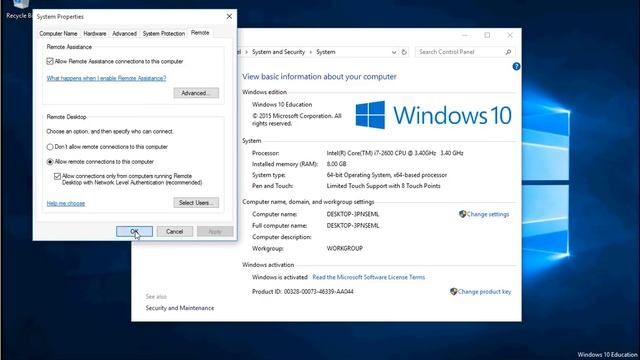Expand chevron before System and Security breadcrumb
The height and width of the screenshot is (360, 640).
[247, 52]
